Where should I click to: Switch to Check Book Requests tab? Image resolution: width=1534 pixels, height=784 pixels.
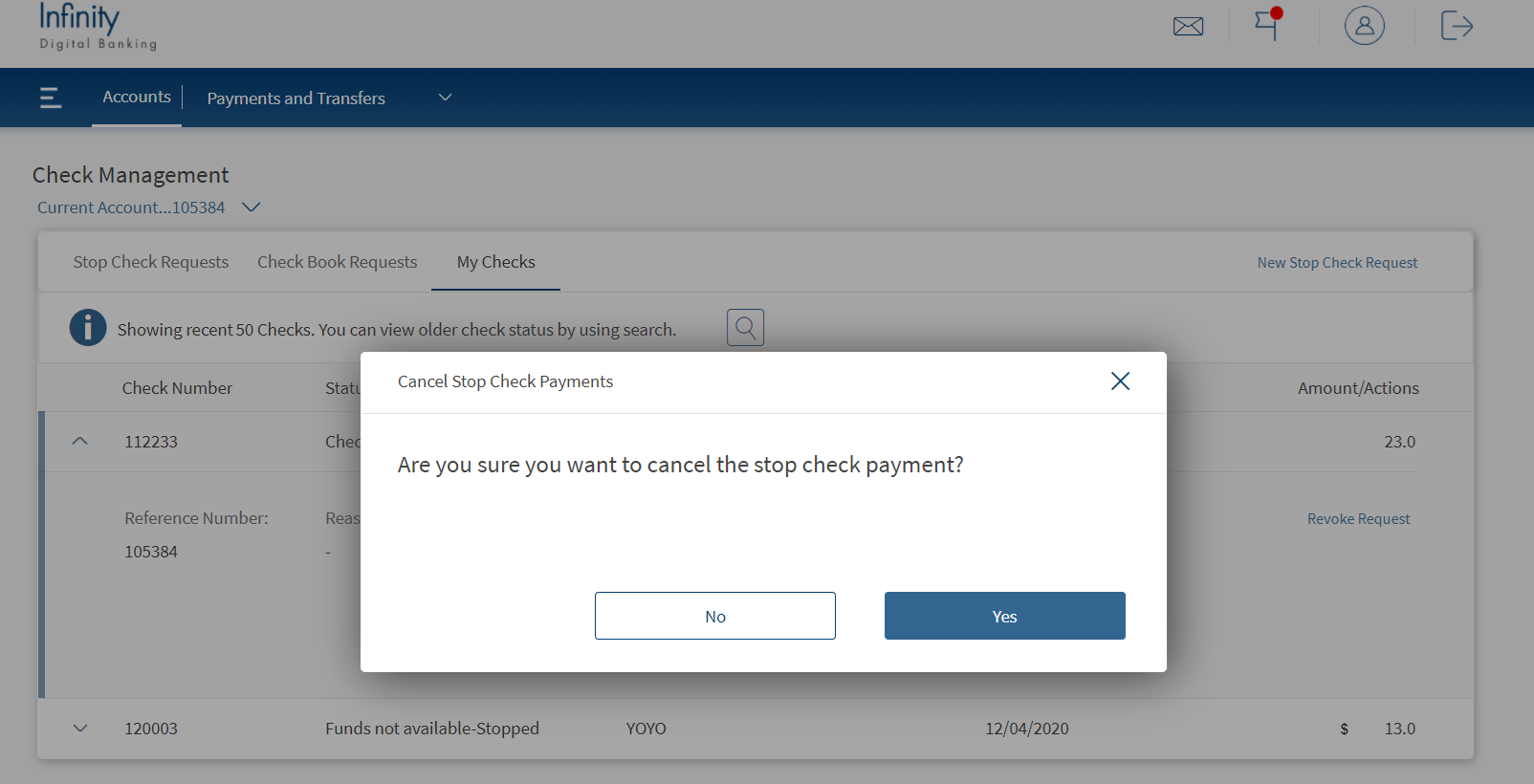coord(337,262)
